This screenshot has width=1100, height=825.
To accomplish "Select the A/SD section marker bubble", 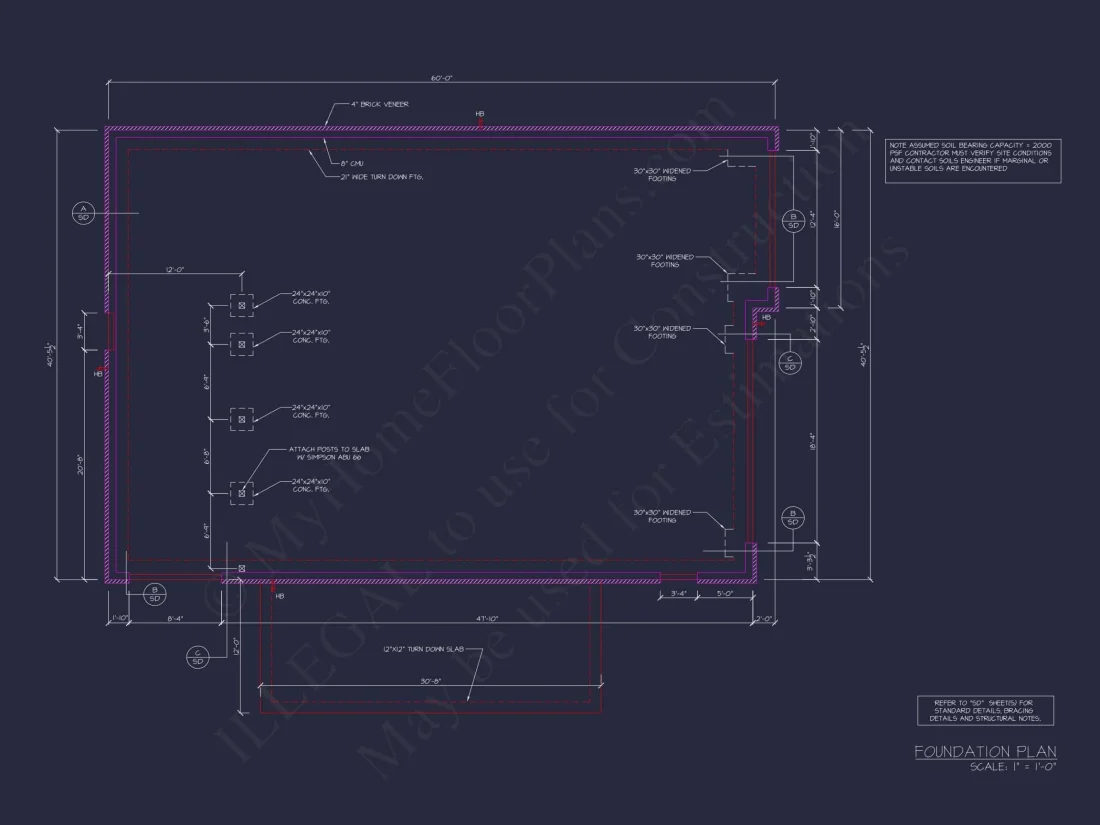I will 82,214.
